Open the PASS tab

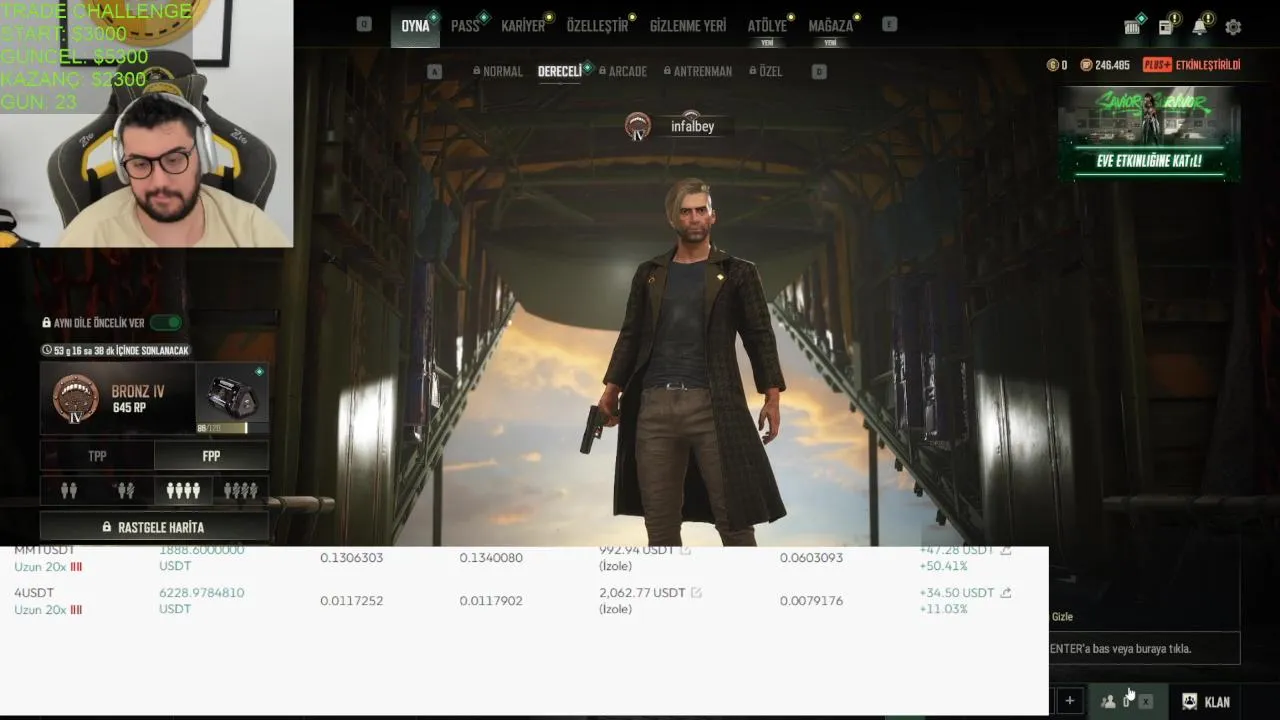465,26
